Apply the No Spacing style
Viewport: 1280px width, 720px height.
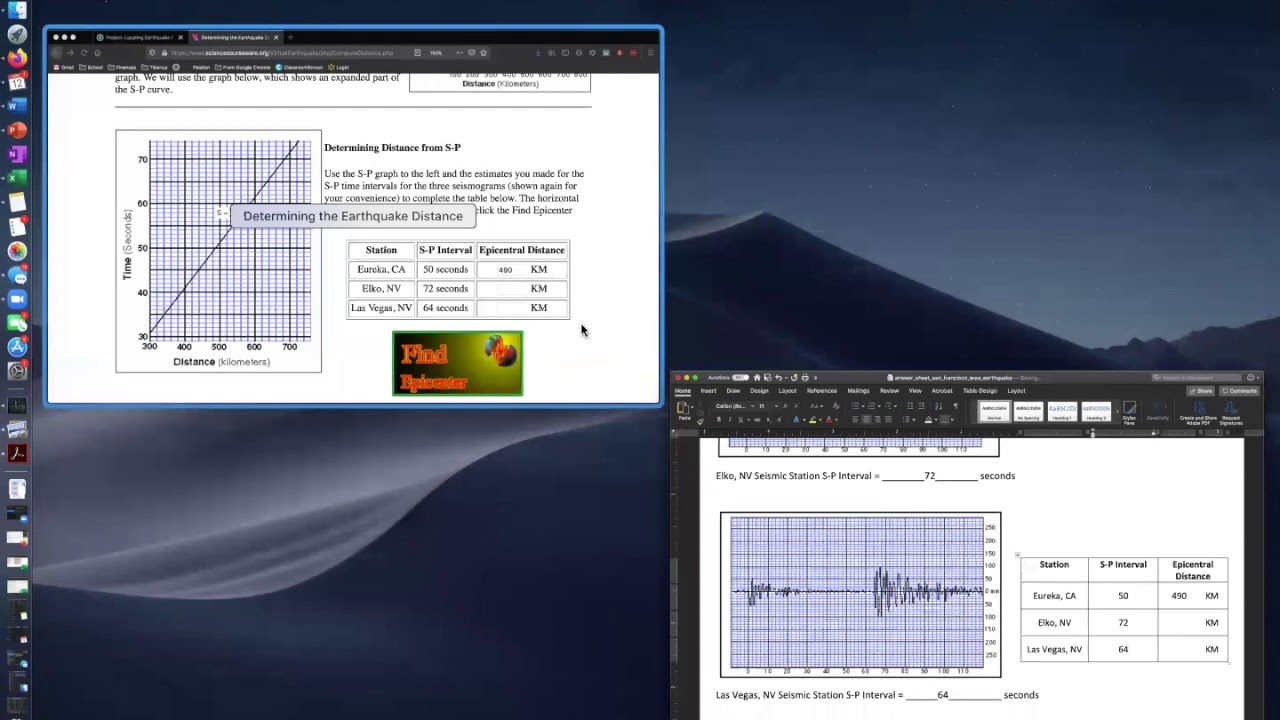1029,411
